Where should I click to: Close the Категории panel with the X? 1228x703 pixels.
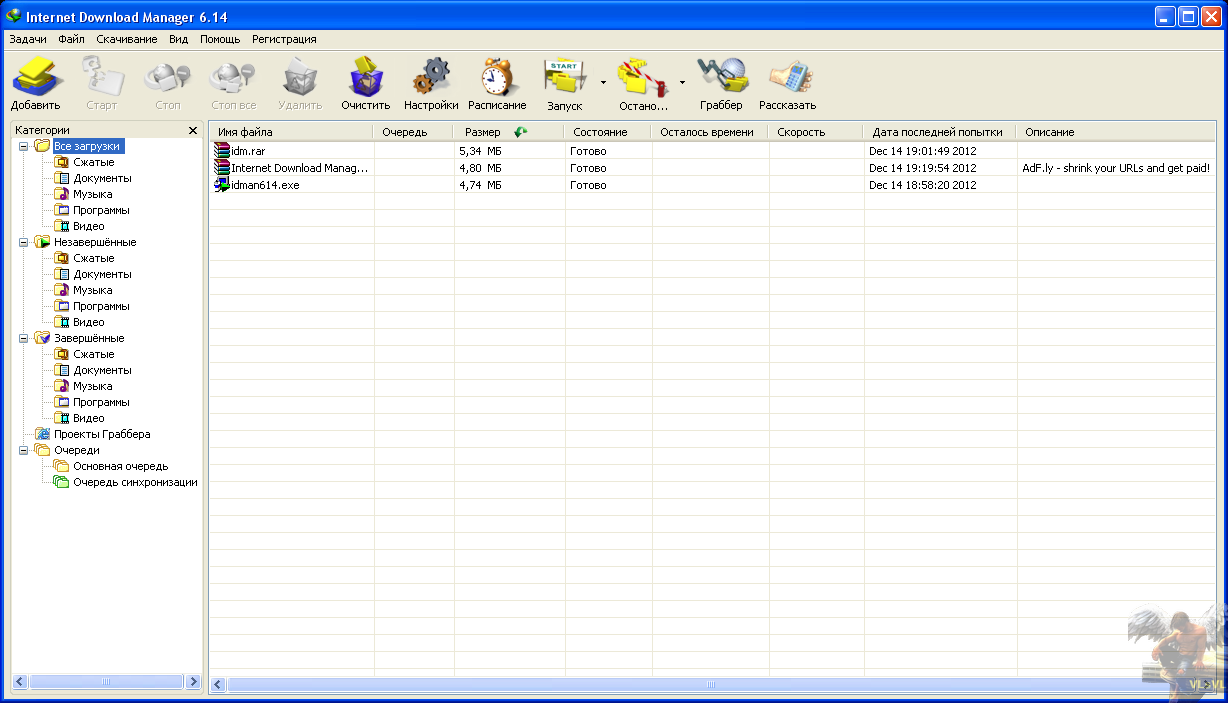(x=193, y=131)
